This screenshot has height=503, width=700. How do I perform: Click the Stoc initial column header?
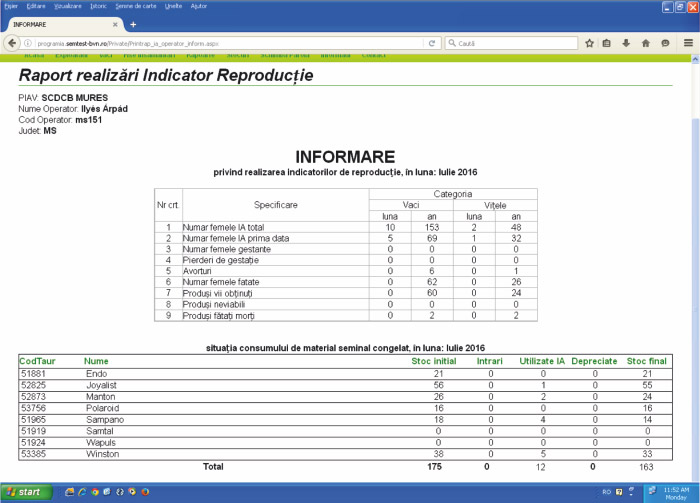433,361
